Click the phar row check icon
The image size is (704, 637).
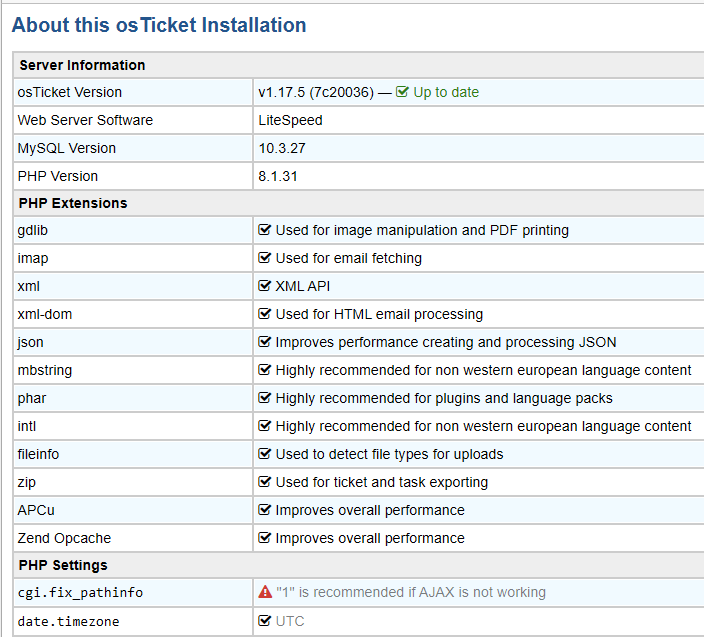click(264, 398)
